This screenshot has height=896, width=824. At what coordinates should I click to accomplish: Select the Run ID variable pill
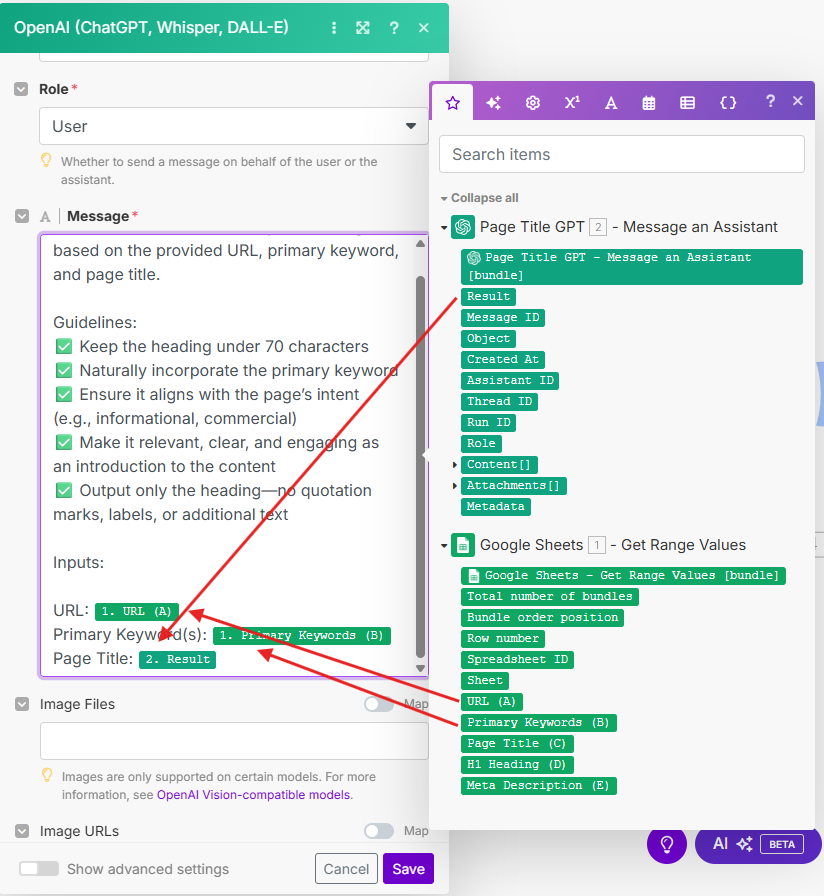(x=488, y=423)
